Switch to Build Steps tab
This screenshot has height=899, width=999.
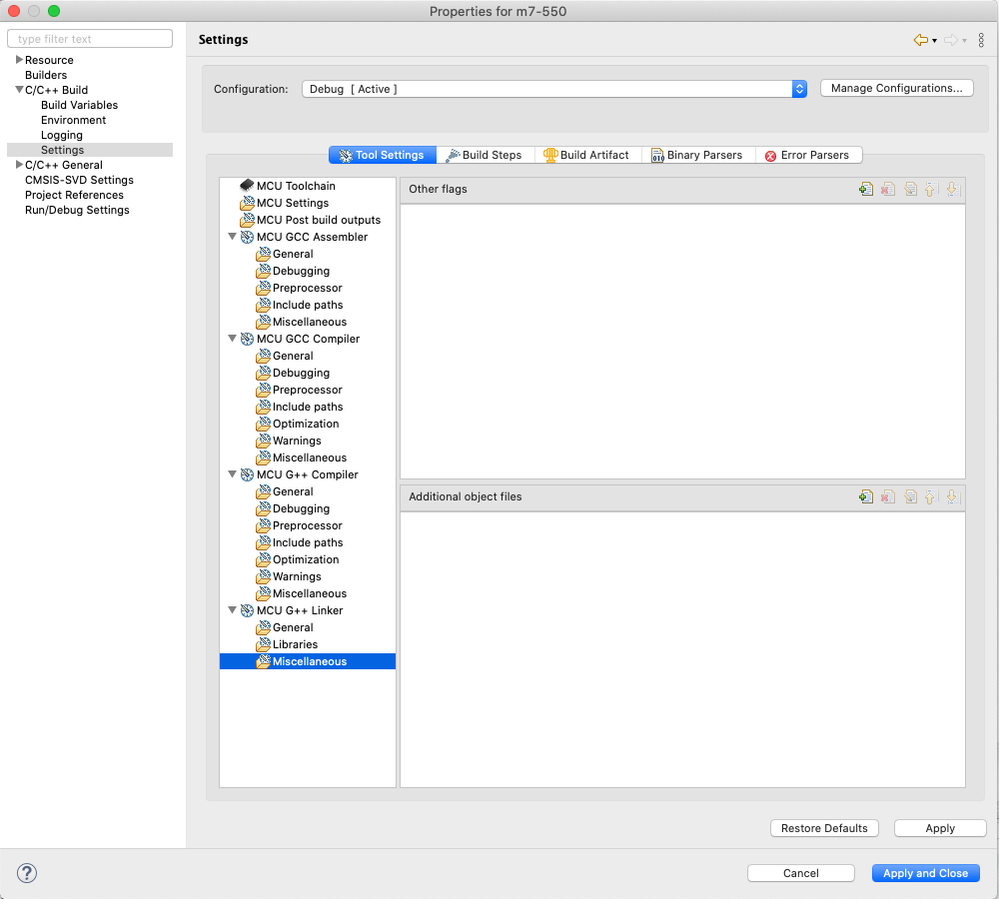point(484,155)
